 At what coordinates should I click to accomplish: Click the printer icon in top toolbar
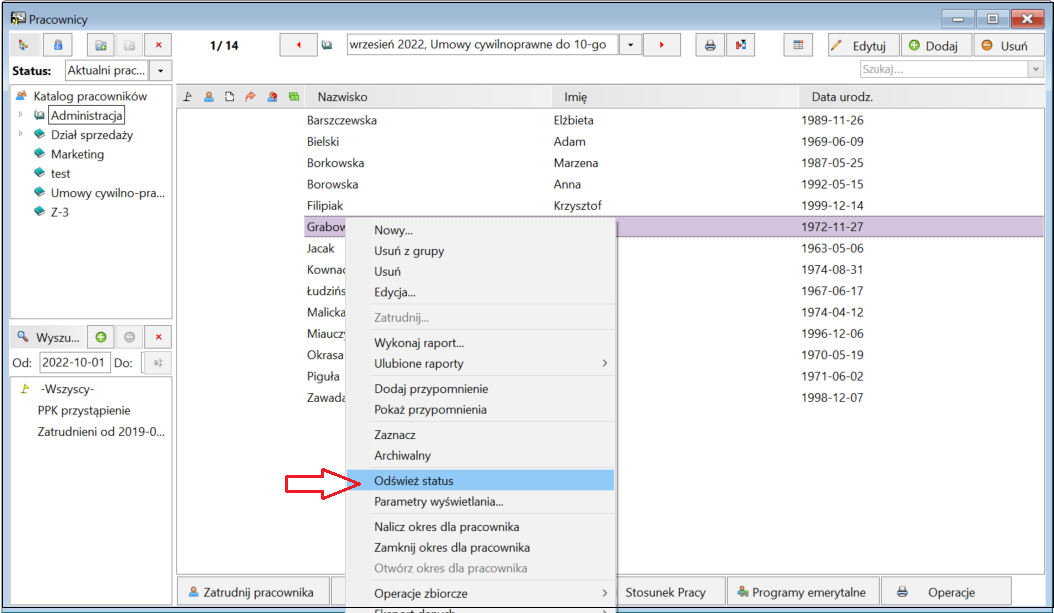tap(710, 45)
